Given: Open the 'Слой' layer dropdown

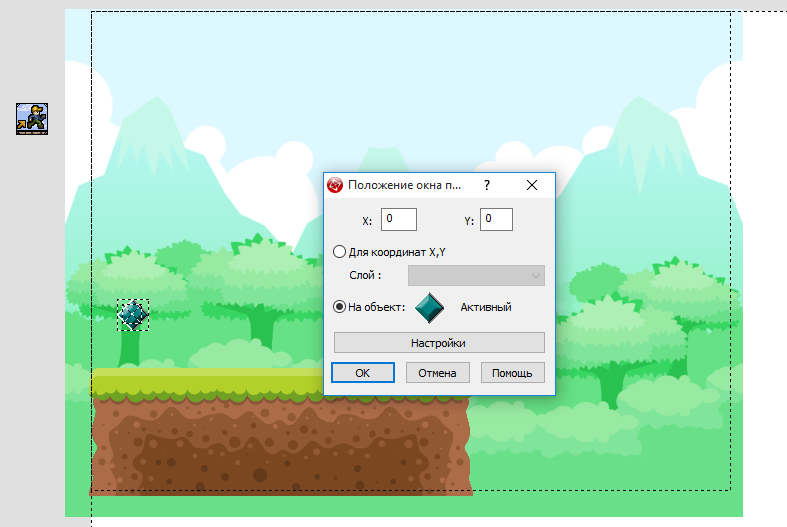Looking at the screenshot, I should (x=476, y=275).
